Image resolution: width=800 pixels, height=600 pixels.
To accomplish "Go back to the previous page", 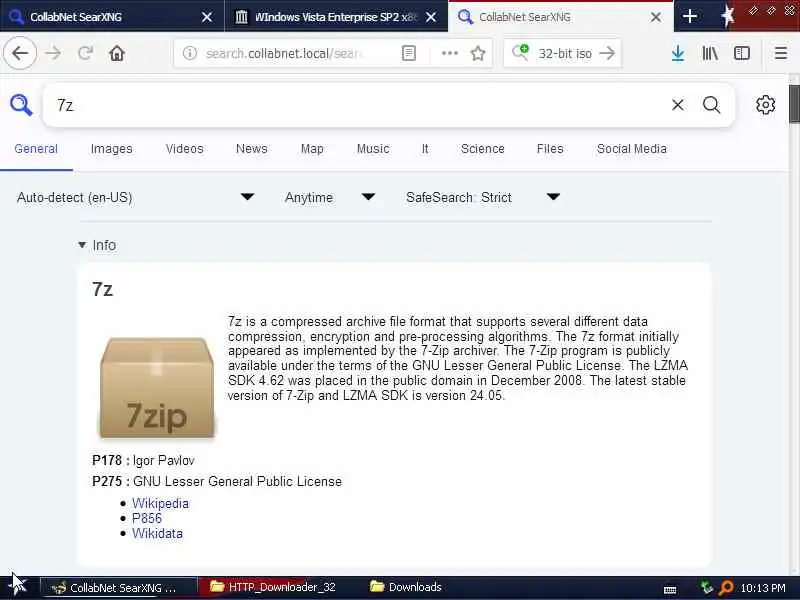I will pyautogui.click(x=20, y=53).
